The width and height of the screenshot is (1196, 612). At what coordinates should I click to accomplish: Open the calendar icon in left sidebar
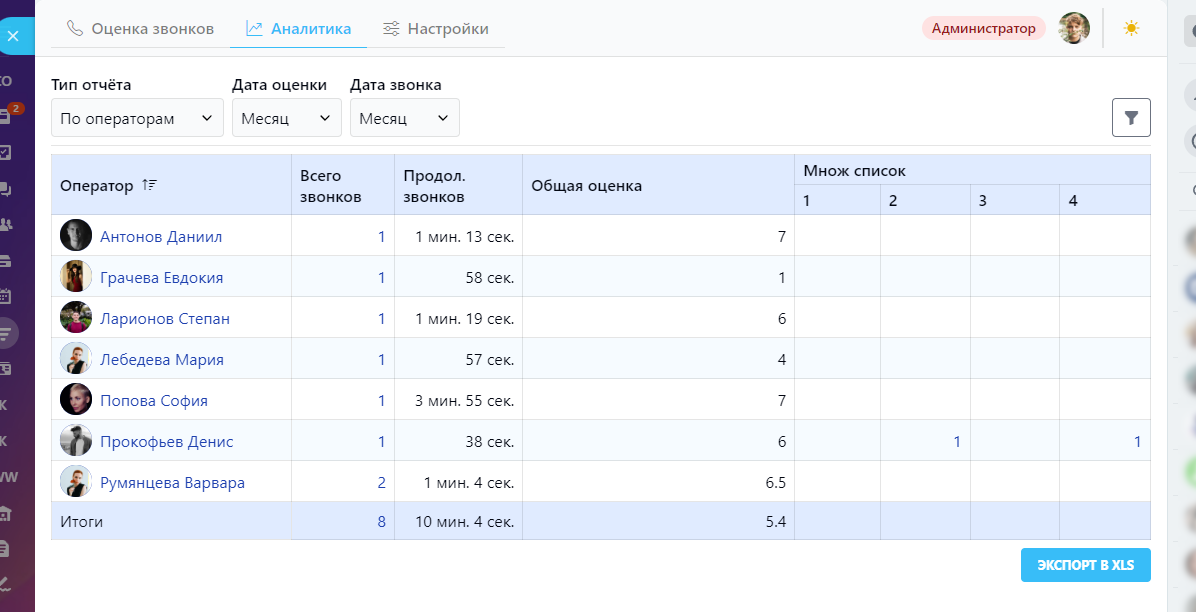click(5, 296)
